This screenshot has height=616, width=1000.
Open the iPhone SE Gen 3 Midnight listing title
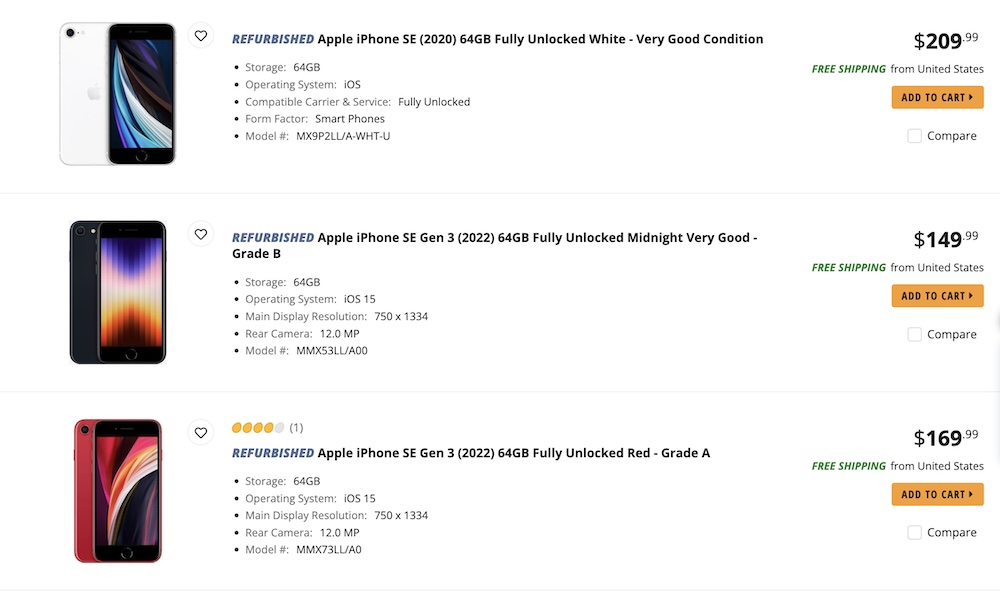pyautogui.click(x=537, y=238)
